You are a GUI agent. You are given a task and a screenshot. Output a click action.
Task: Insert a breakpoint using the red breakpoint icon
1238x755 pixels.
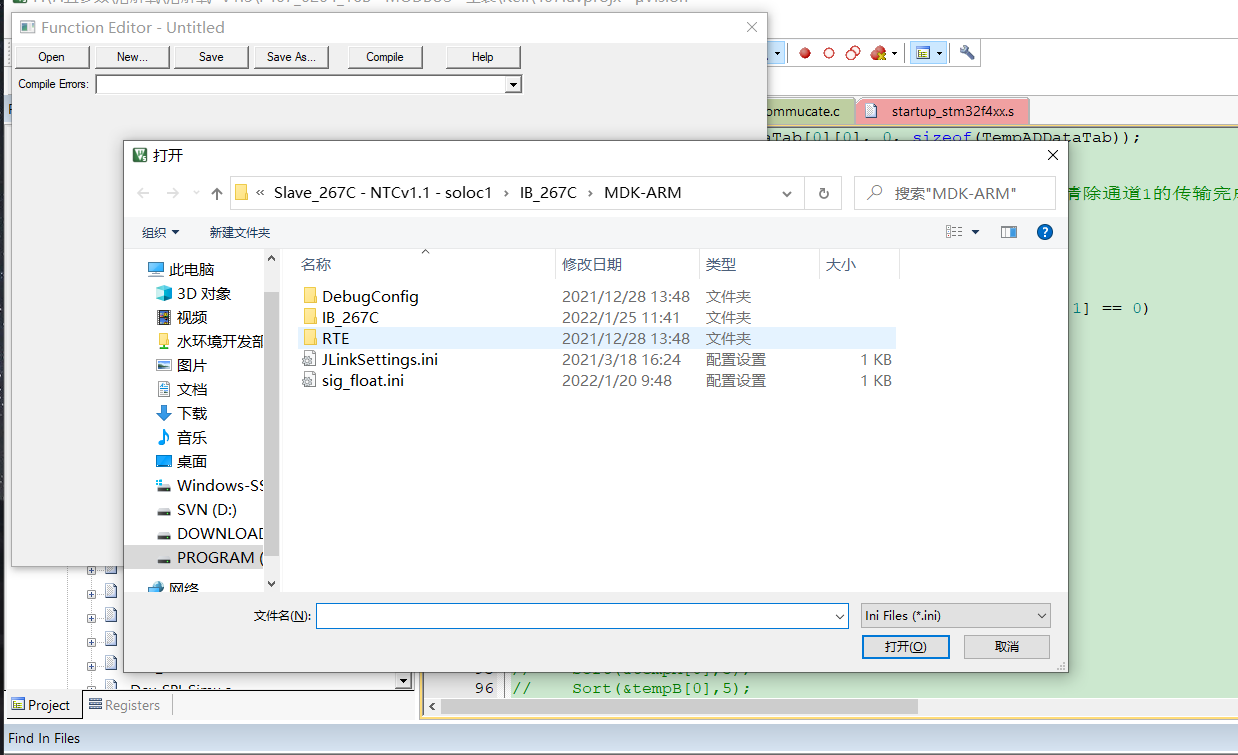click(805, 52)
